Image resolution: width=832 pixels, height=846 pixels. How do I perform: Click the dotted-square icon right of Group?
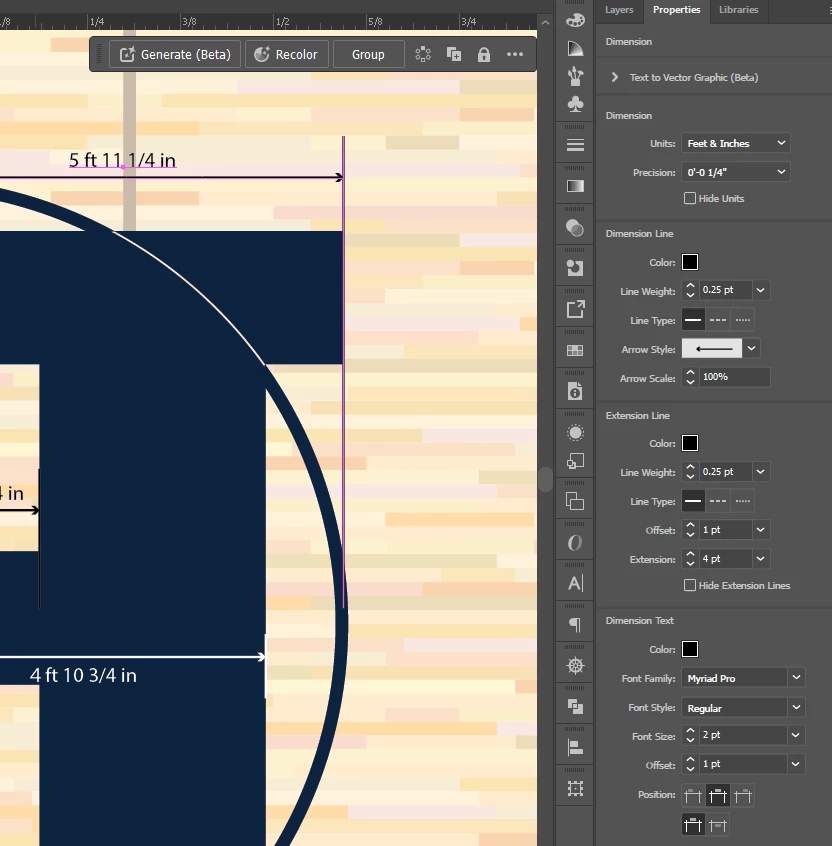pyautogui.click(x=423, y=54)
